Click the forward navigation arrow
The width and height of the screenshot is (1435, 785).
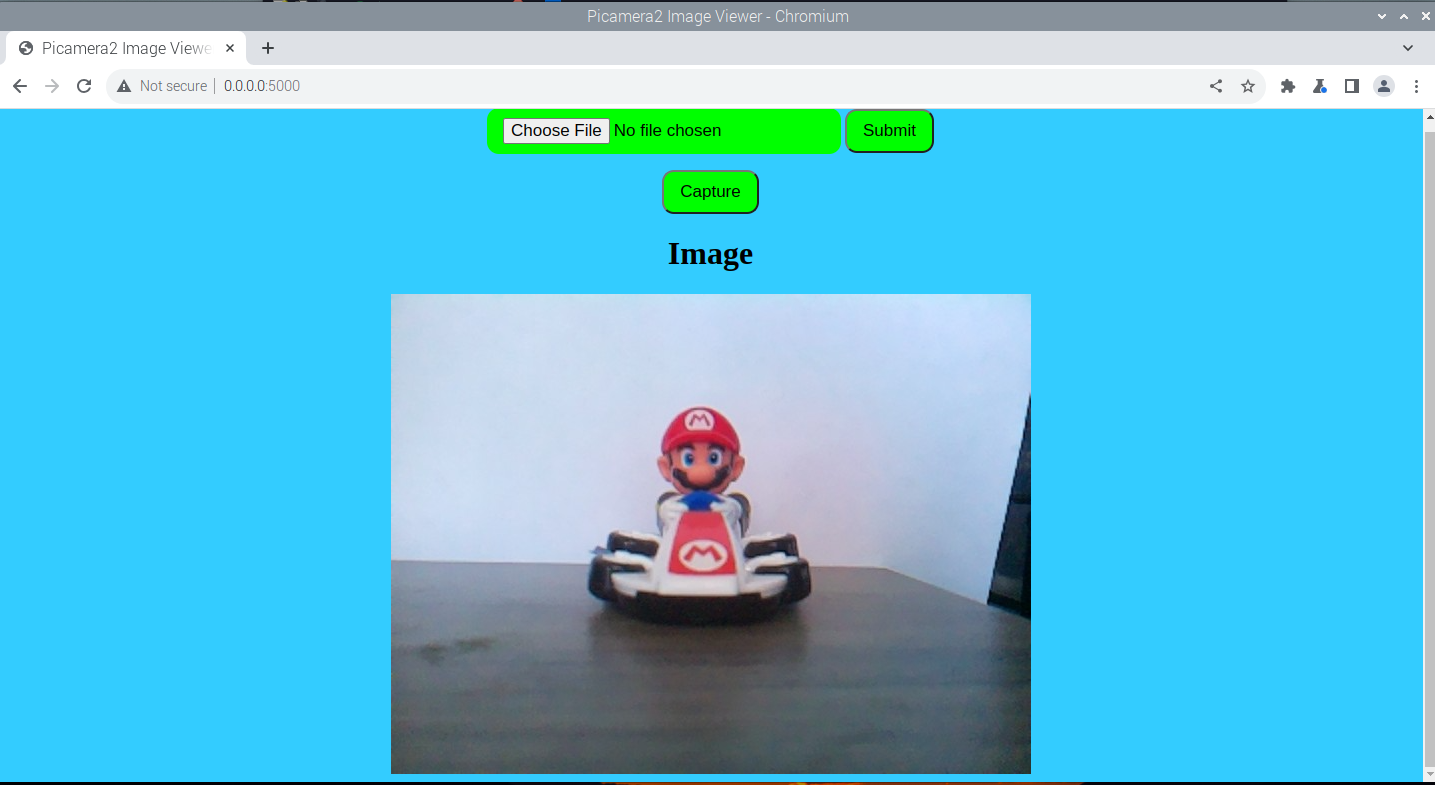pos(52,86)
